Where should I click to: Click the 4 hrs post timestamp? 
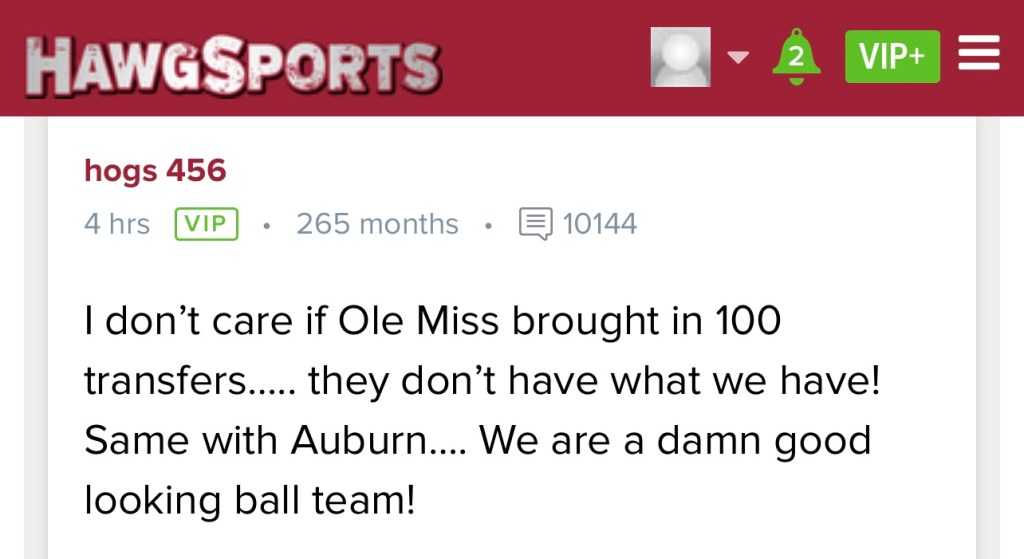click(x=117, y=224)
